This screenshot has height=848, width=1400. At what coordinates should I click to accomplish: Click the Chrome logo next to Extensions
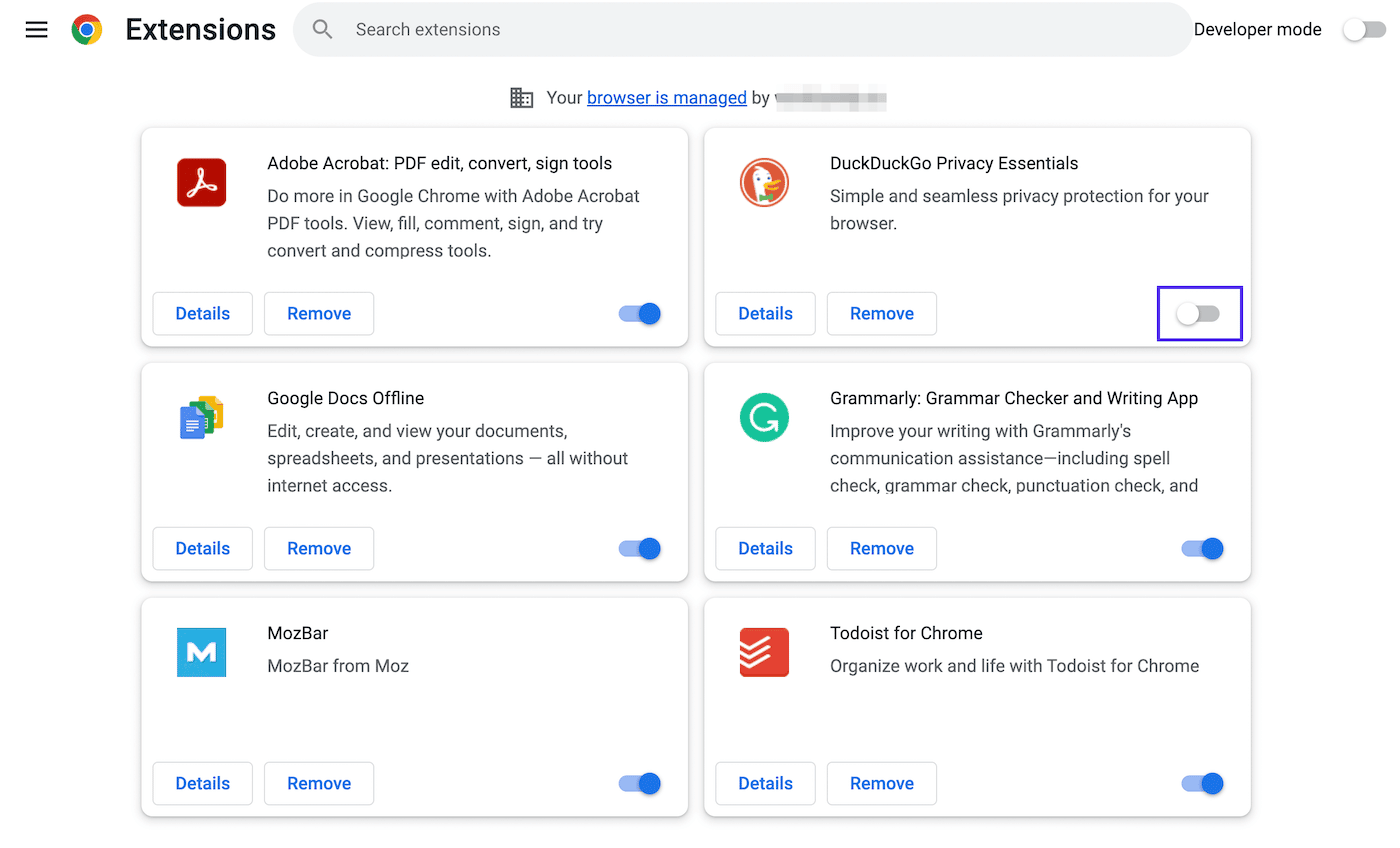coord(86,29)
